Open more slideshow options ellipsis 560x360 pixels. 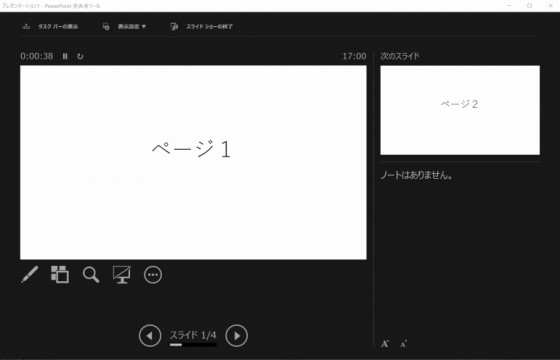click(x=153, y=275)
